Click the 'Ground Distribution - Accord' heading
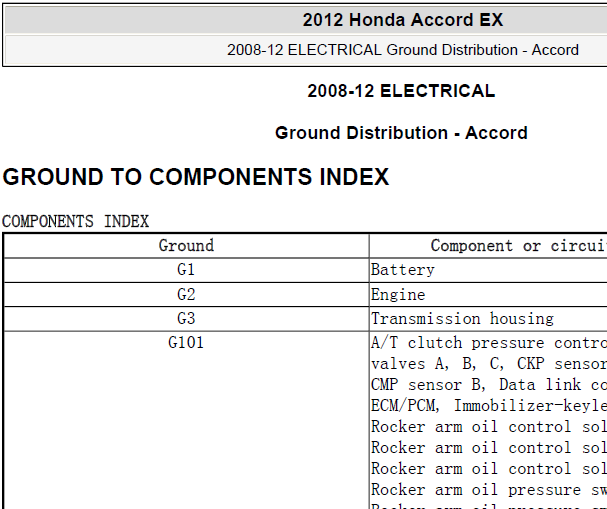The width and height of the screenshot is (607, 509). pyautogui.click(x=401, y=133)
